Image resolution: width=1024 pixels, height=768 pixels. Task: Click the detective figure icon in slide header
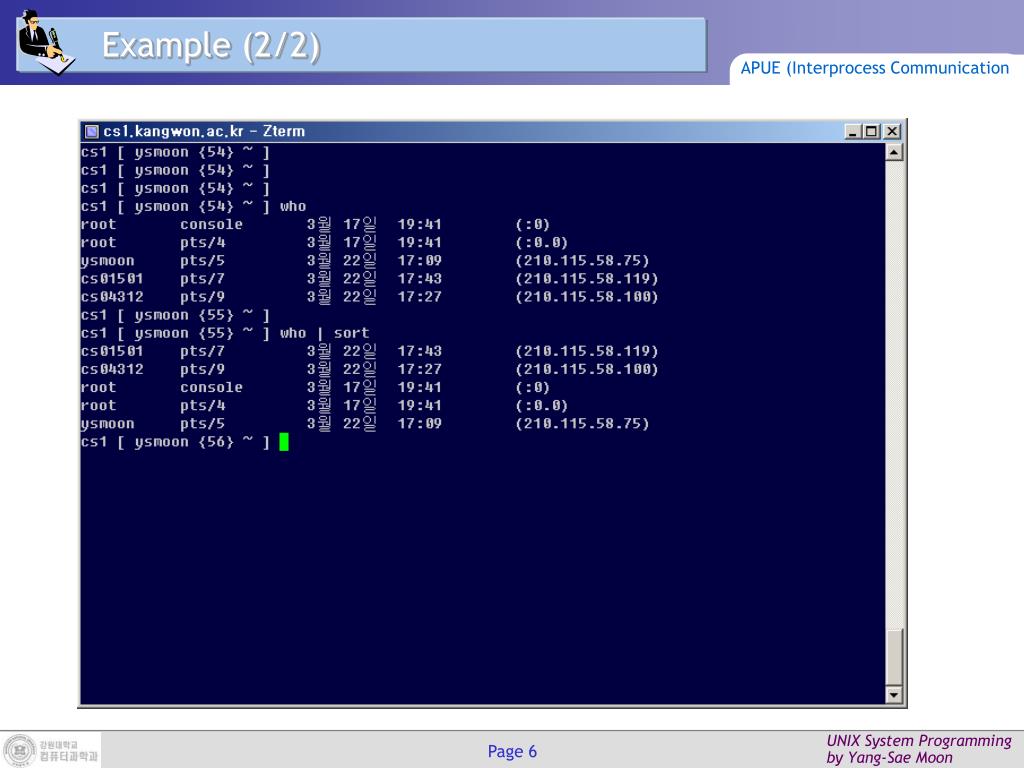pos(45,41)
